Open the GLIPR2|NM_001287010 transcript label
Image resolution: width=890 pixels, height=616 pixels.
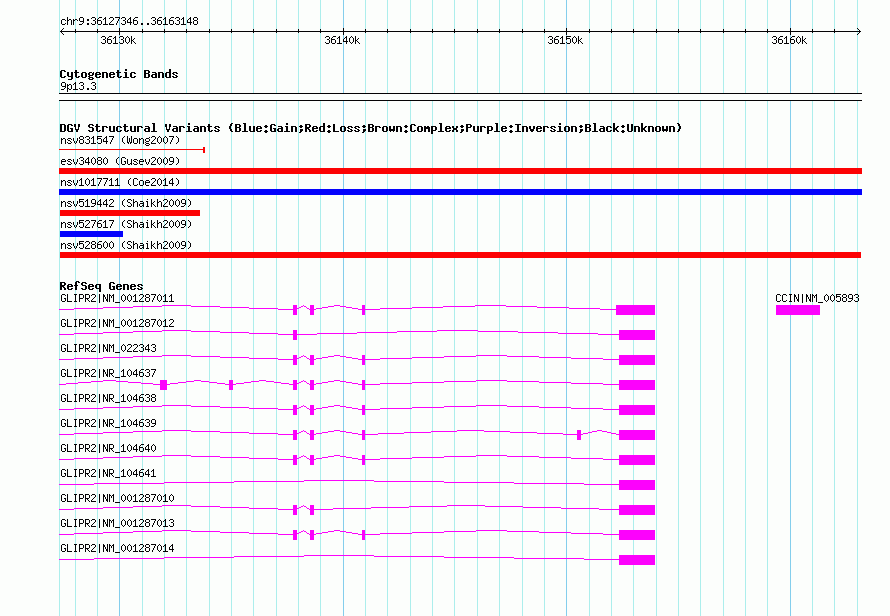117,498
